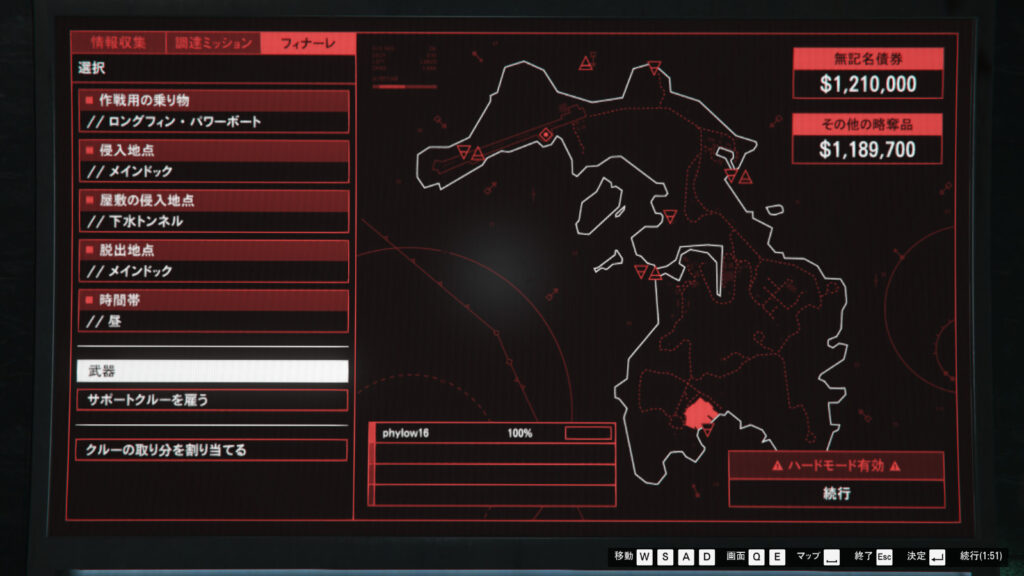Click the highlighted red compound on map
This screenshot has width=1024, height=576.
[699, 413]
